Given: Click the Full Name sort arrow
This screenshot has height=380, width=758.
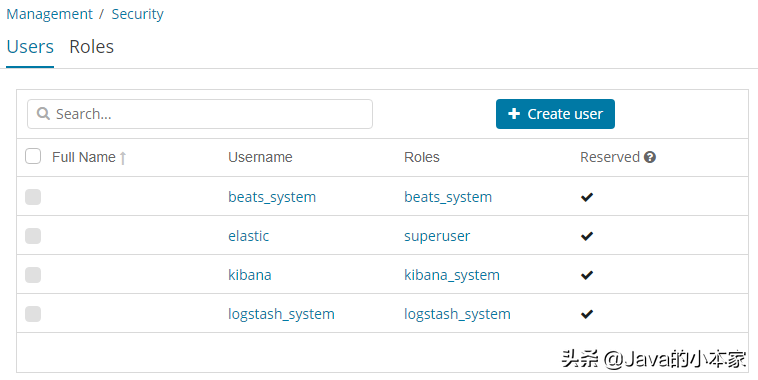Looking at the screenshot, I should point(123,158).
